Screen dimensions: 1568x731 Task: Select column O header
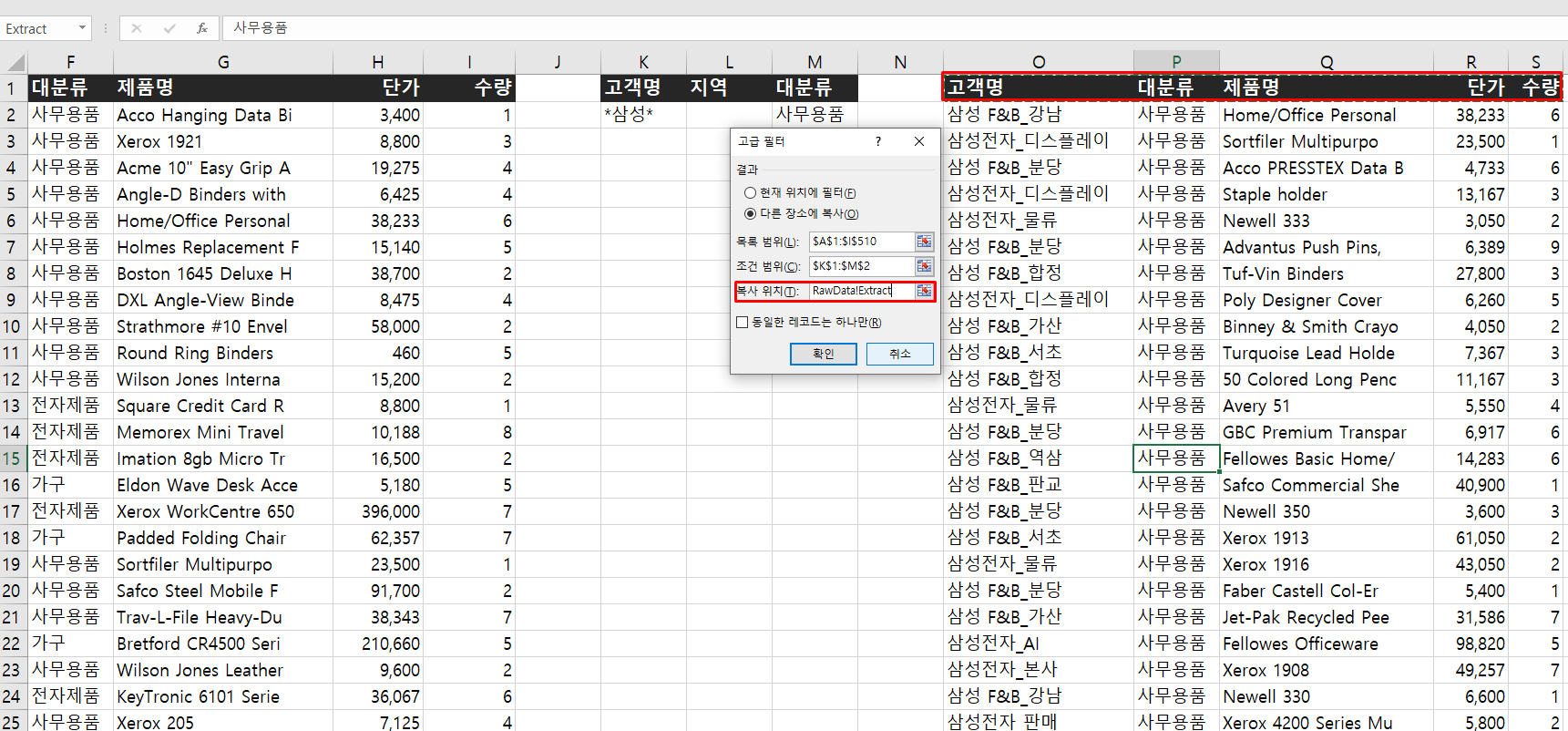(1039, 61)
